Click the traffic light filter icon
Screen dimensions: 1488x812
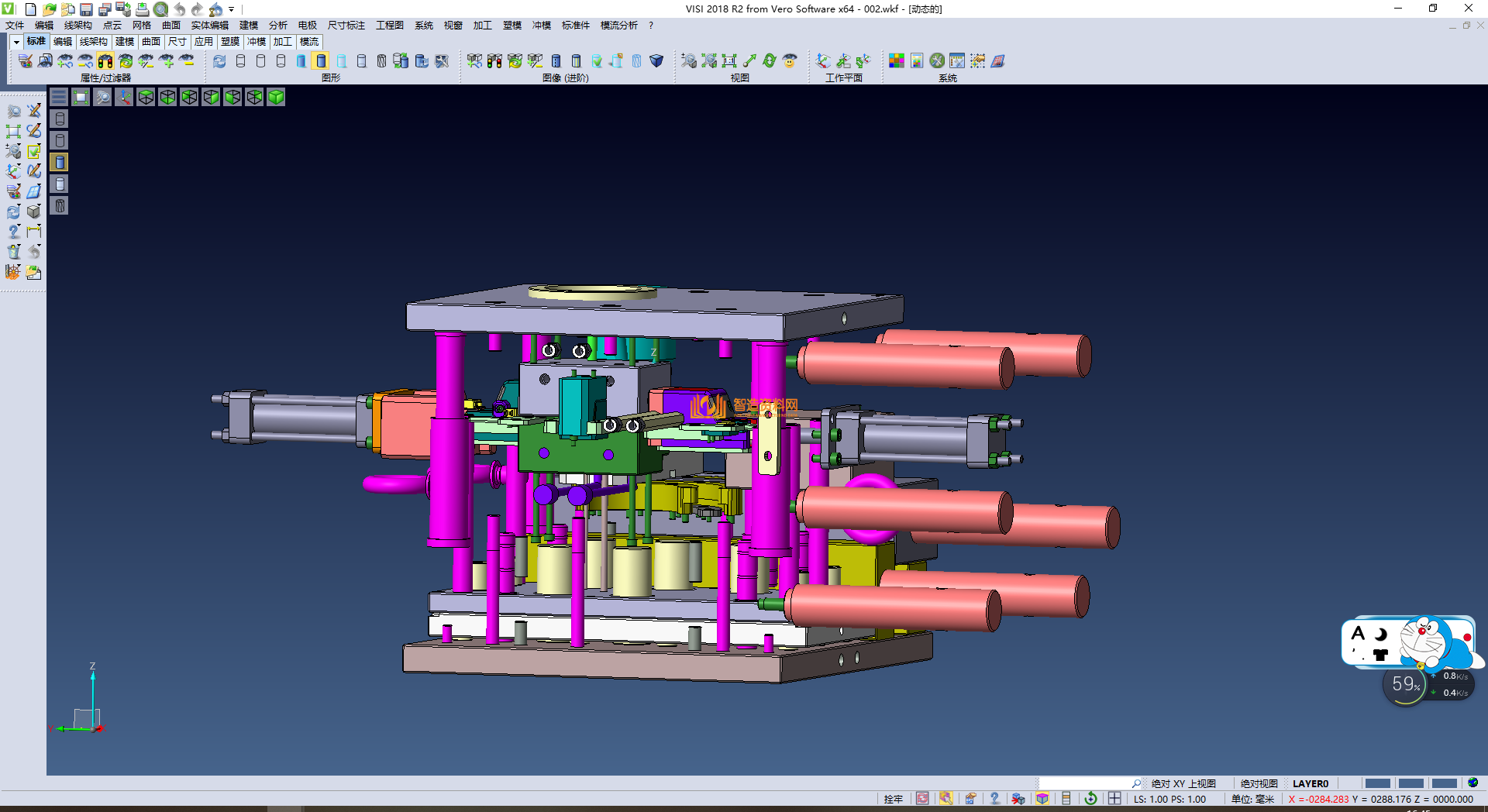point(105,61)
